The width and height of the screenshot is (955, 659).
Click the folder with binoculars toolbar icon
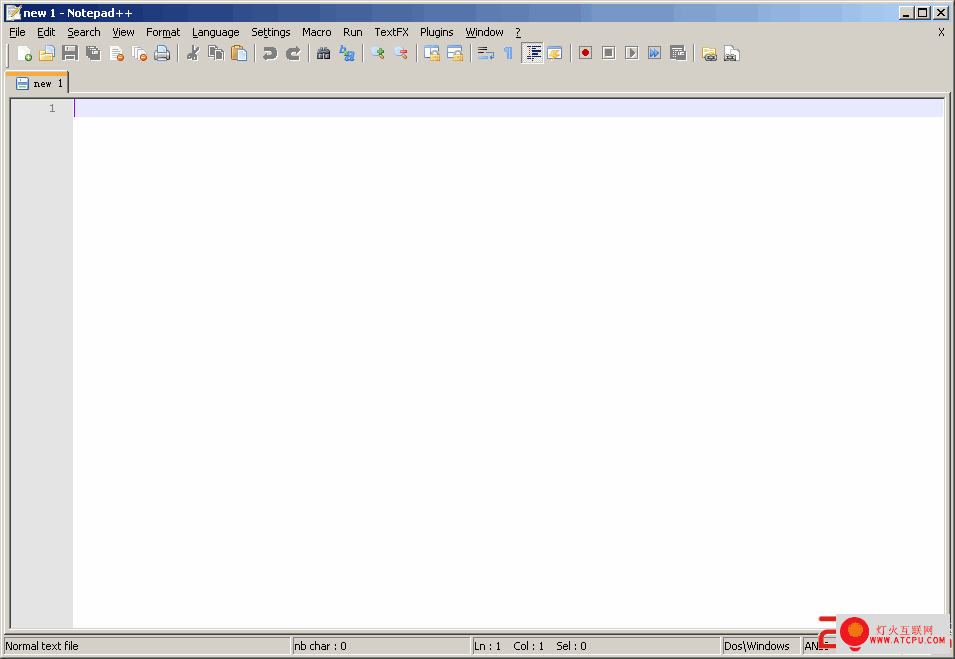(709, 54)
